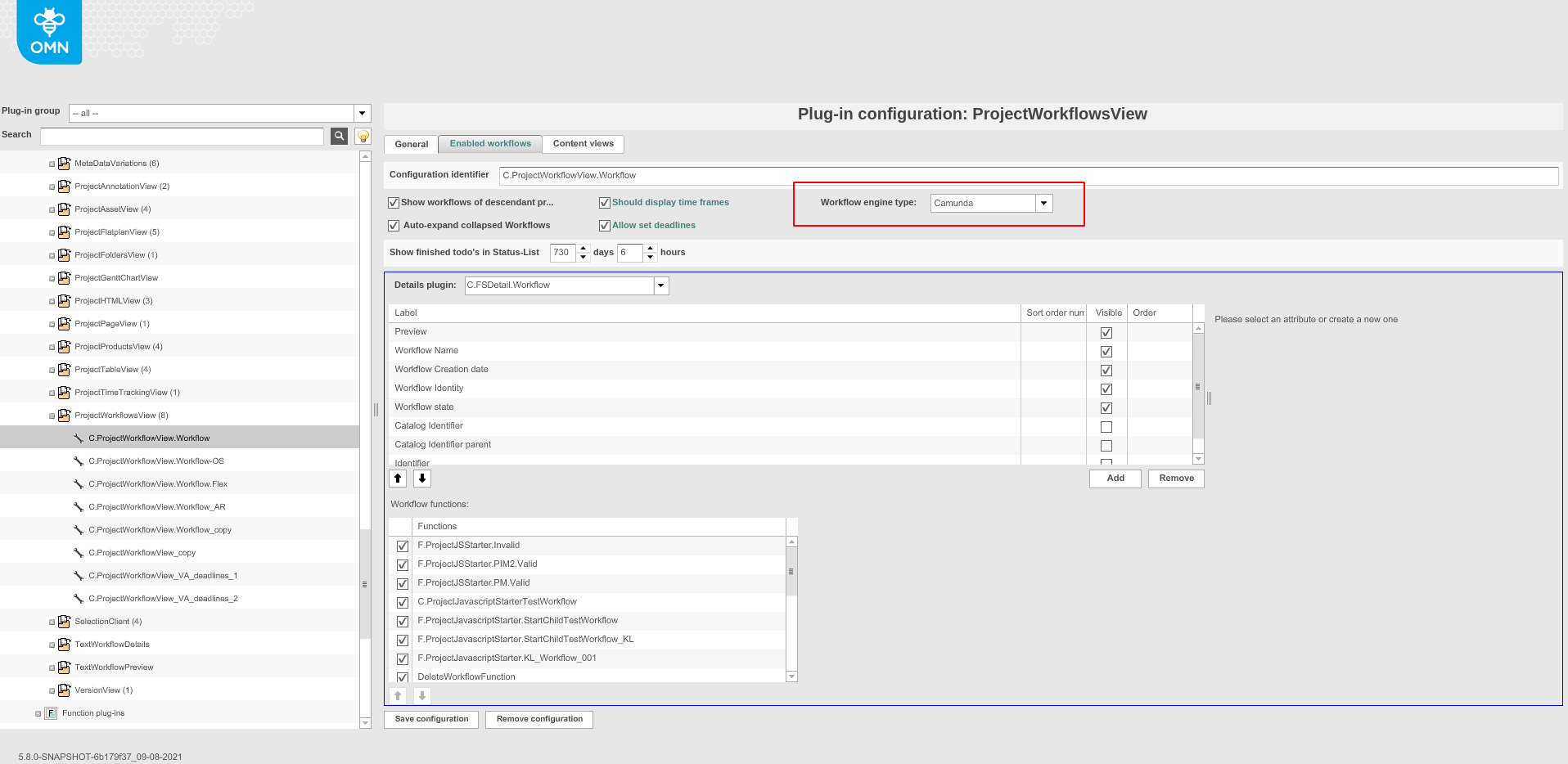The height and width of the screenshot is (764, 1568).
Task: Switch to the General tab
Action: (411, 145)
